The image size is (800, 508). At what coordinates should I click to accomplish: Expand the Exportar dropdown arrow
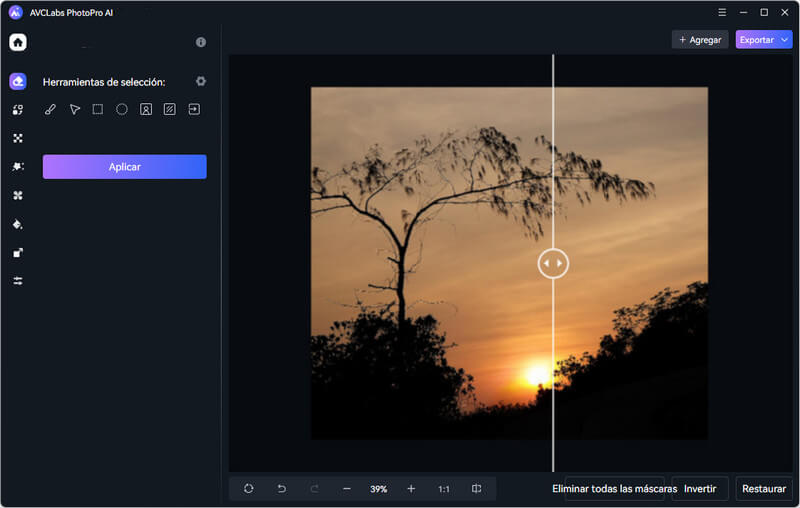(x=784, y=40)
